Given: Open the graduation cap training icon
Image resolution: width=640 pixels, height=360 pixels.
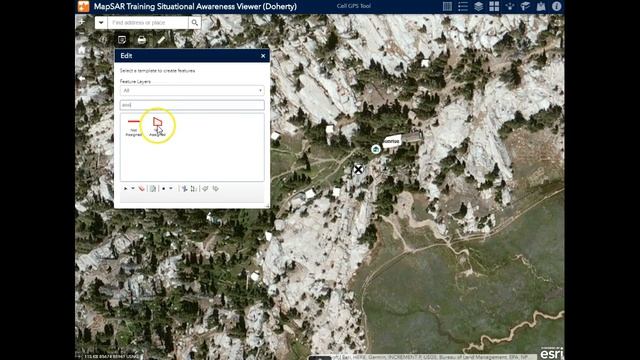Looking at the screenshot, I should pyautogui.click(x=525, y=6).
